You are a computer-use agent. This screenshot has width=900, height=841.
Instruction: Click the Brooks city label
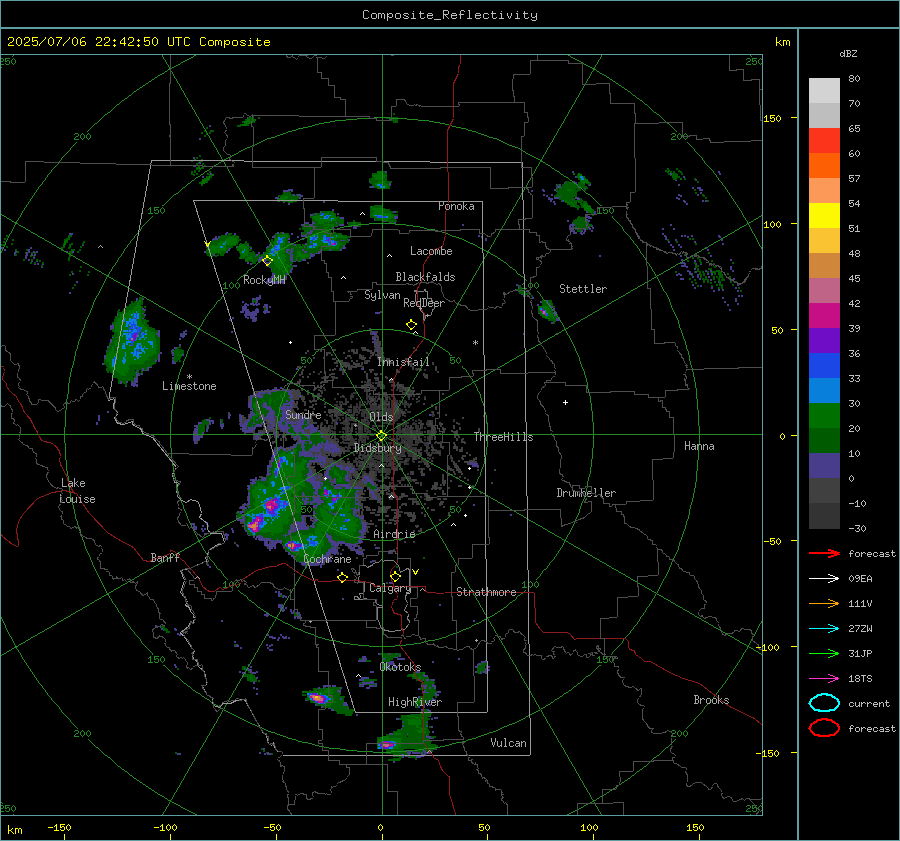tap(711, 700)
